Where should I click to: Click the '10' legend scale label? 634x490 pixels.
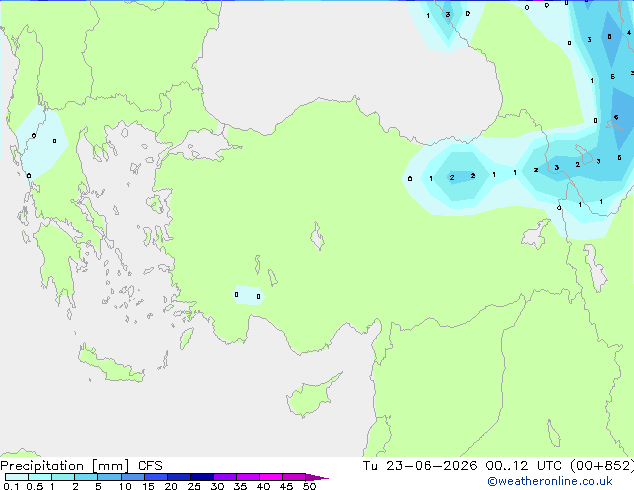pos(125,486)
